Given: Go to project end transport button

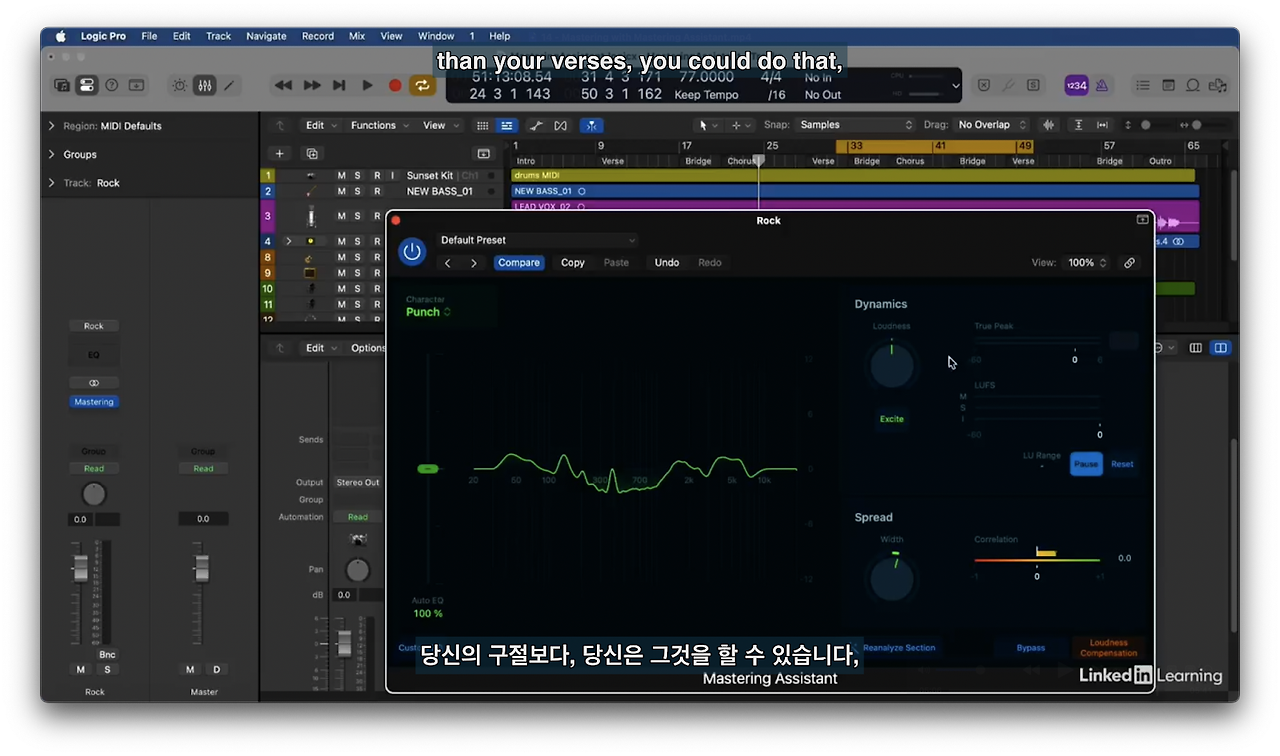Looking at the screenshot, I should pos(339,86).
